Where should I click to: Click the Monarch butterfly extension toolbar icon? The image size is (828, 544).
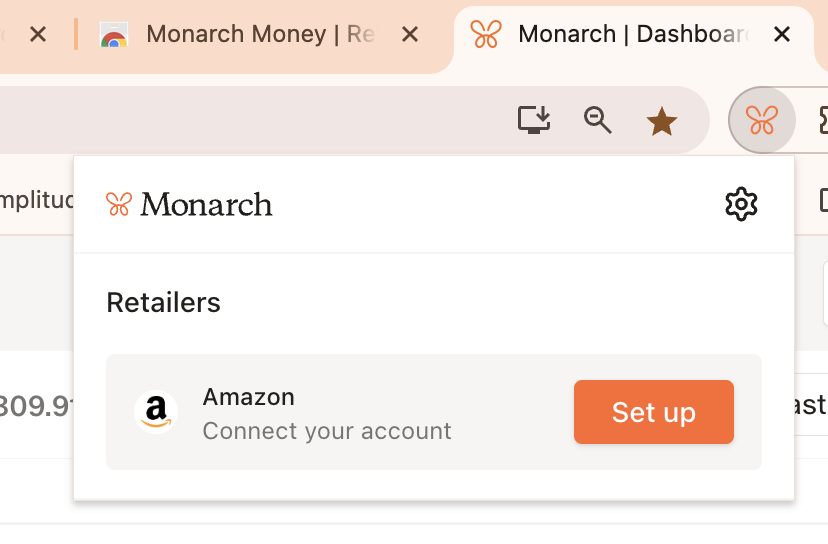[x=761, y=120]
